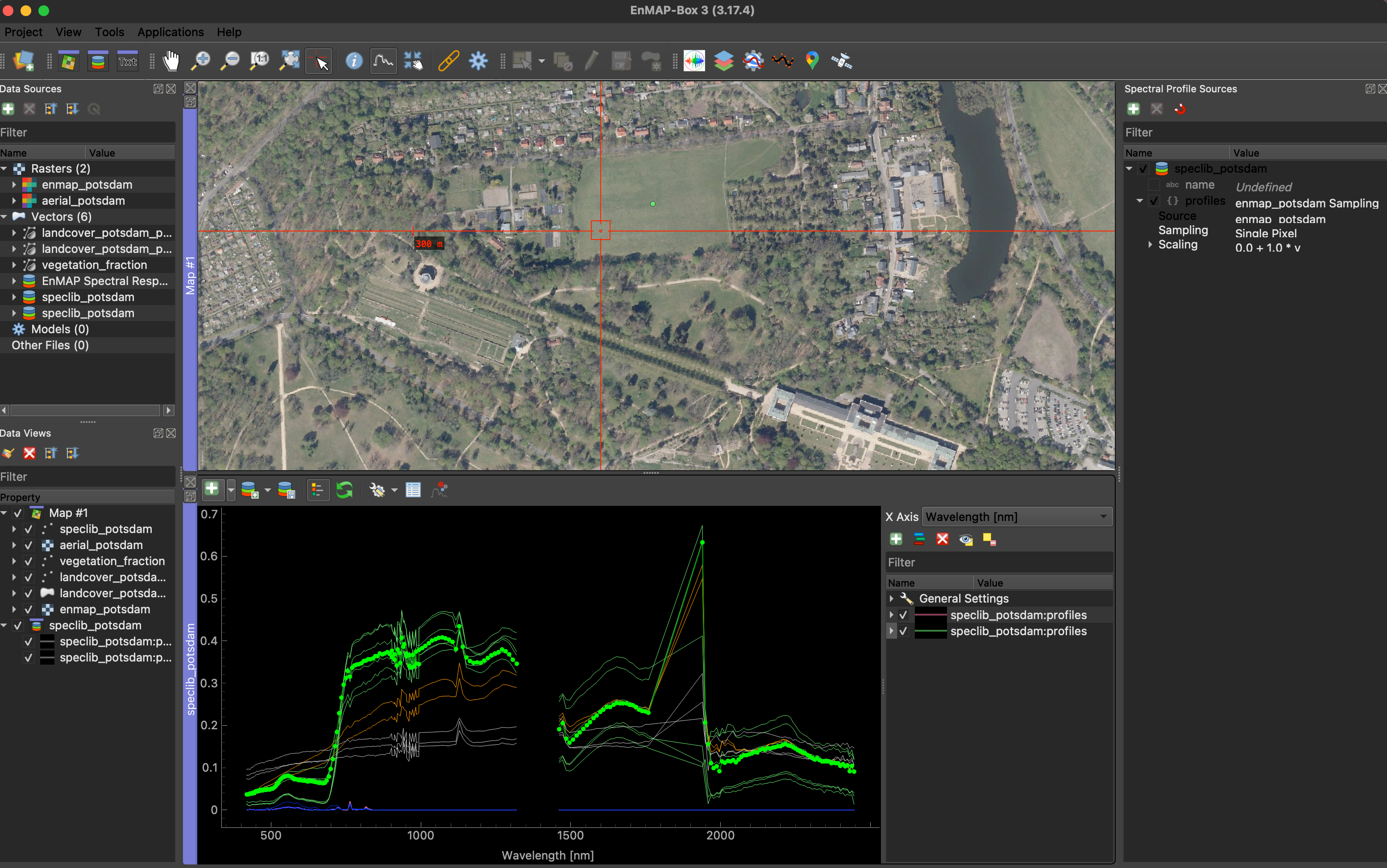Viewport: 1387px width, 868px height.
Task: Open the Help menu
Action: (229, 32)
